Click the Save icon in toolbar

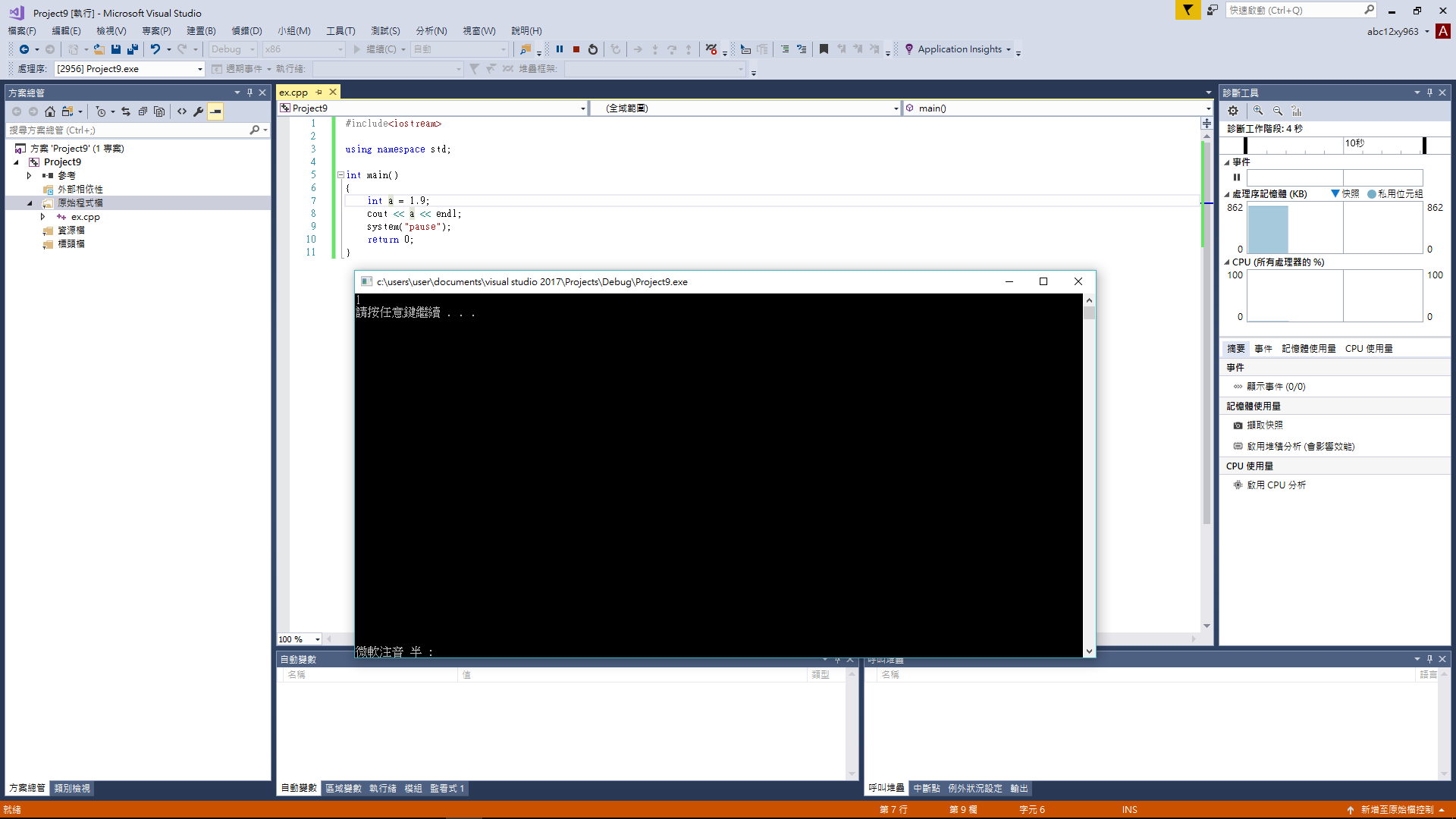click(x=116, y=49)
